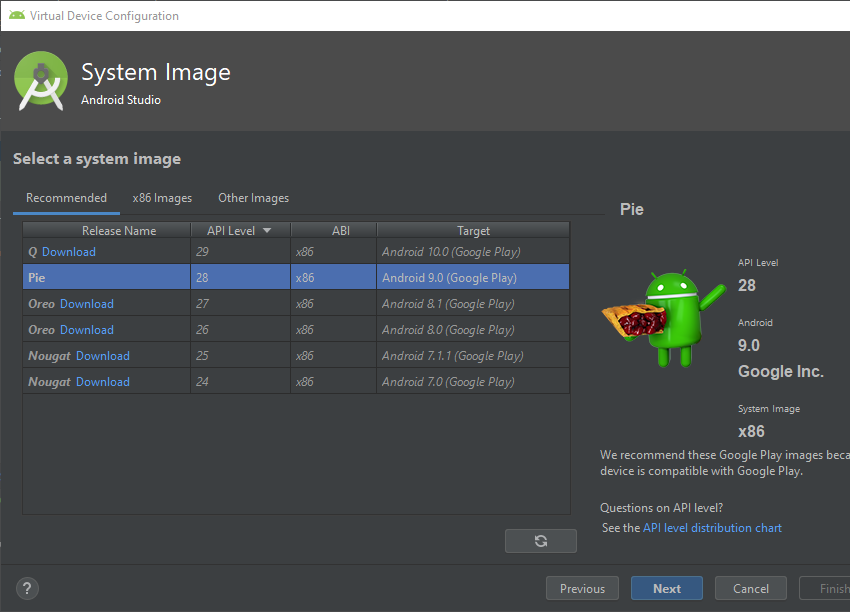This screenshot has height=612, width=850.
Task: Open the API level distribution chart link
Action: [712, 528]
